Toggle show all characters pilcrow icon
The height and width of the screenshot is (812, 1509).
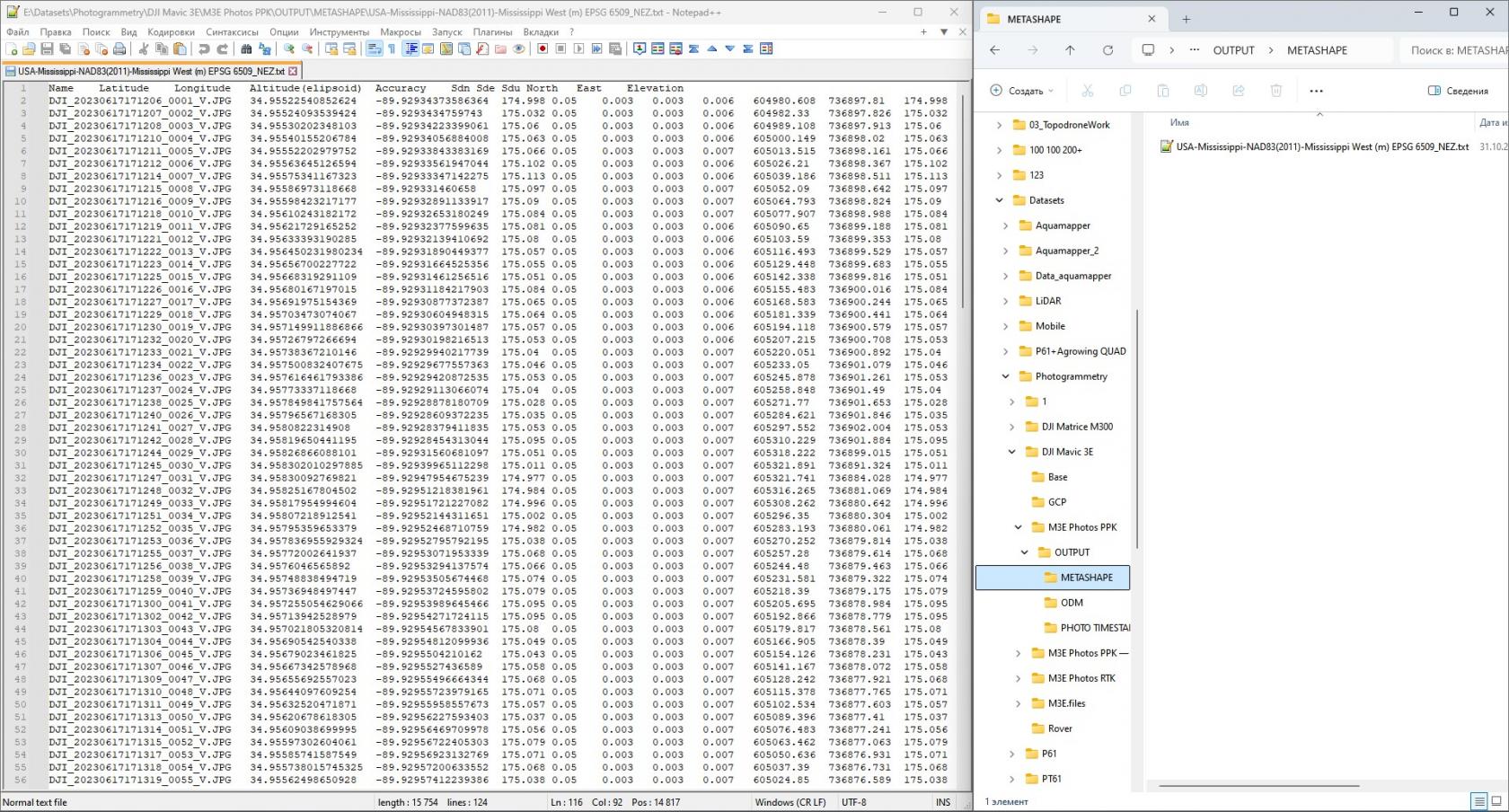coord(392,49)
